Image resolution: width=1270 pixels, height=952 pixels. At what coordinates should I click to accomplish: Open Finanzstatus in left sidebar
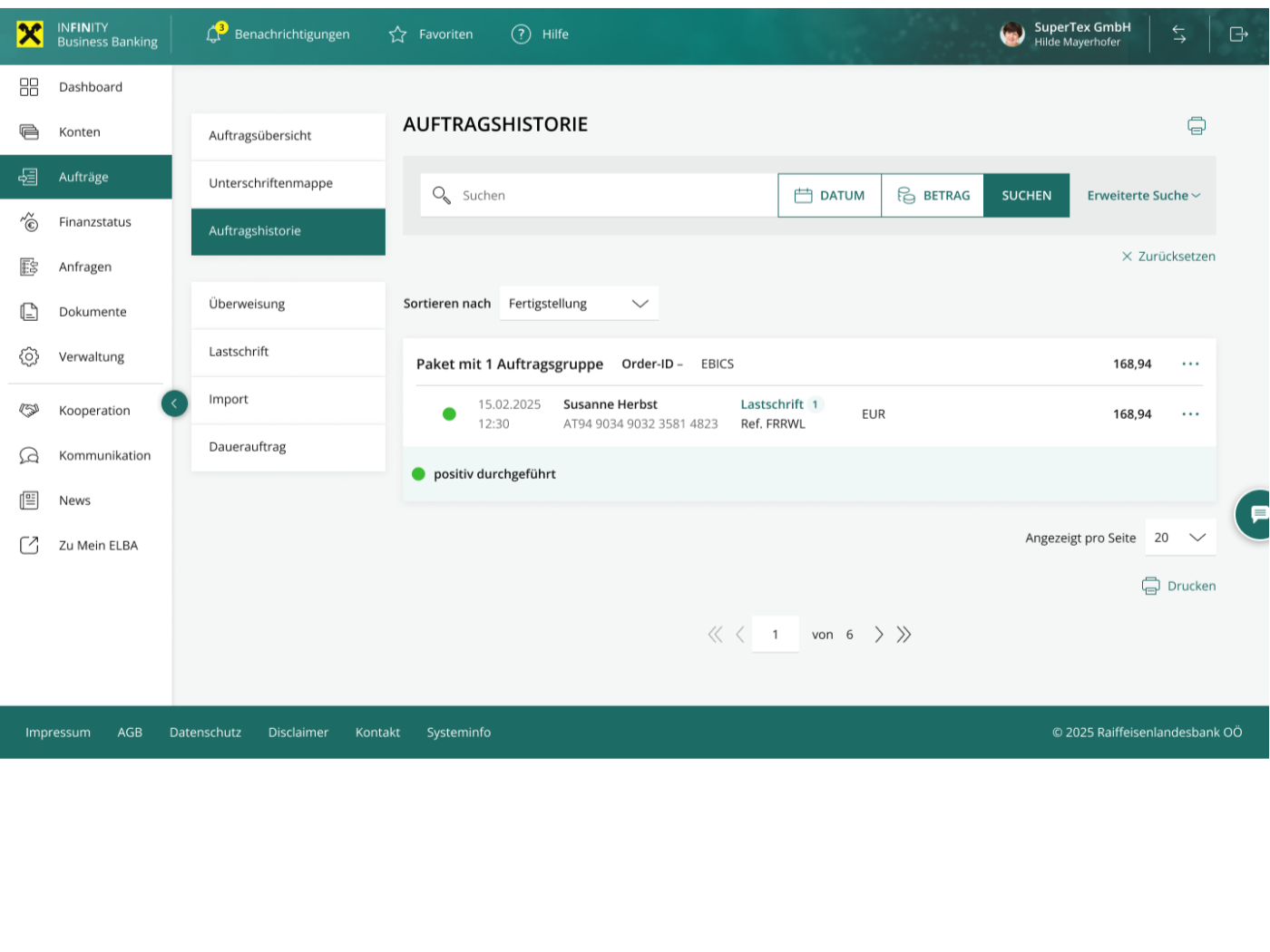tap(94, 222)
